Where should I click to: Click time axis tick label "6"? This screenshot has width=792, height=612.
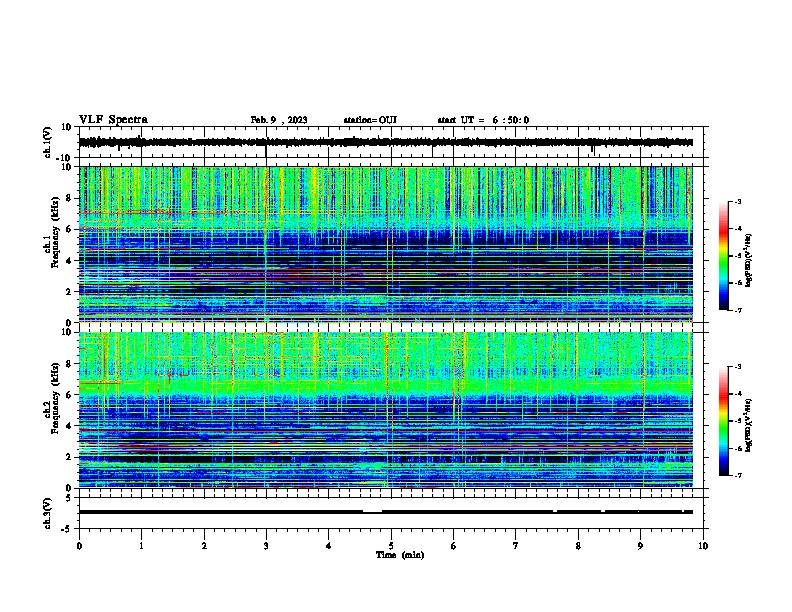(453, 546)
